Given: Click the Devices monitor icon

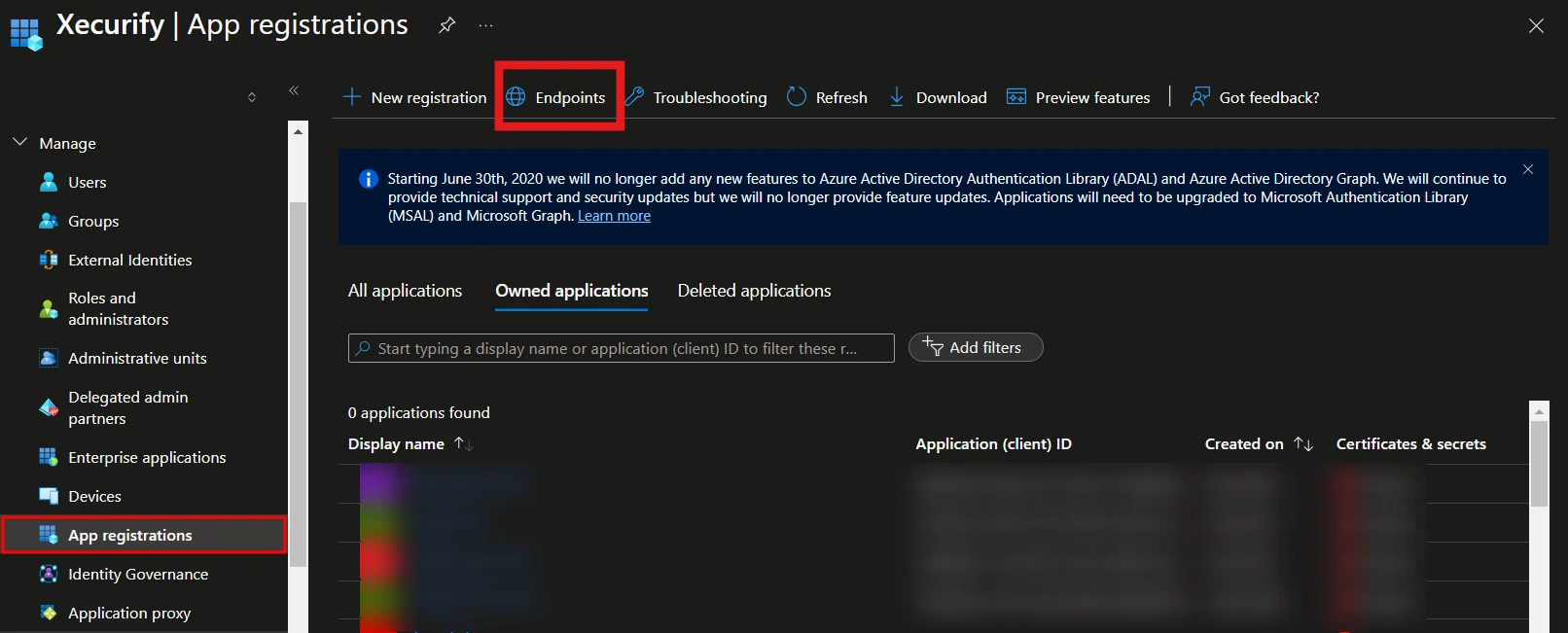Looking at the screenshot, I should pyautogui.click(x=49, y=496).
